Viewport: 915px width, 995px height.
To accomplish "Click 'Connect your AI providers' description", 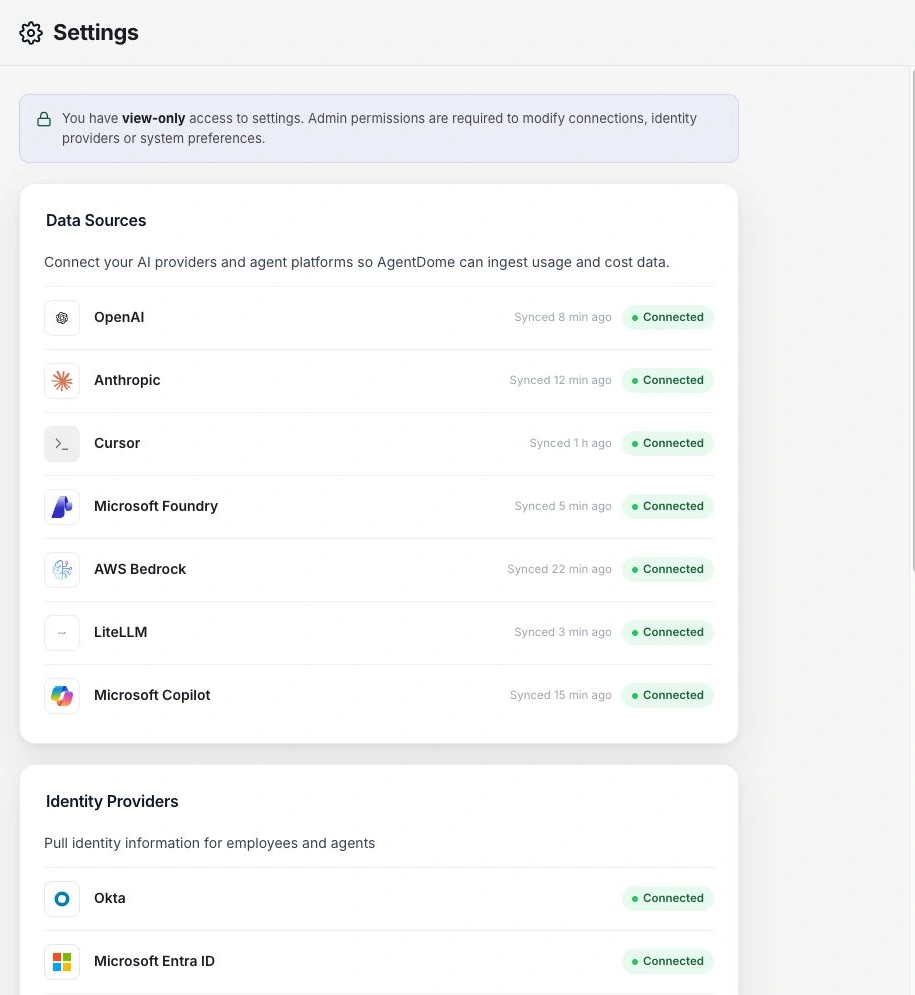I will [357, 262].
